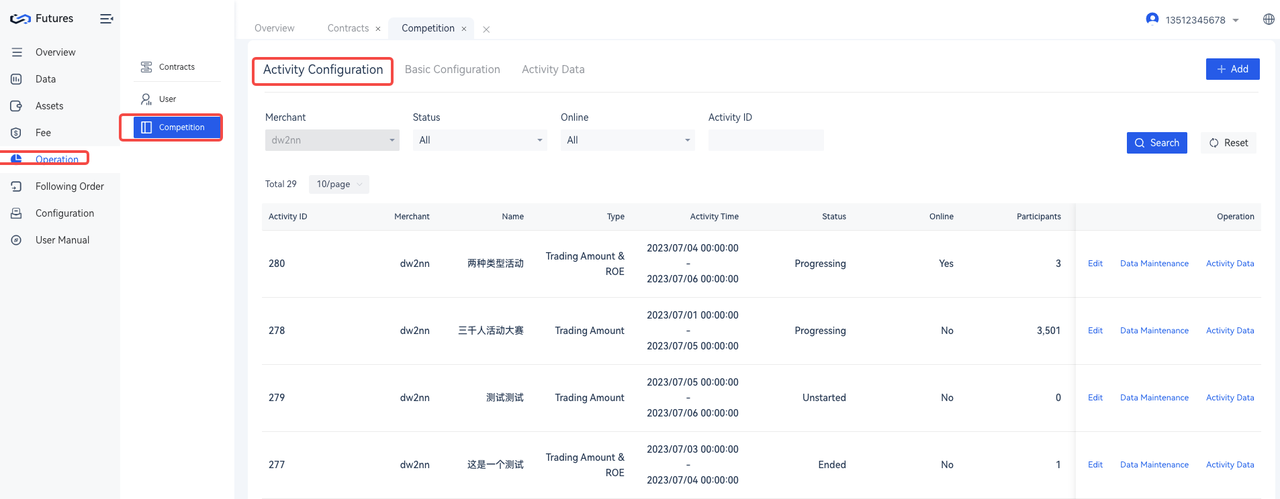Open Activity Data for activity 280
Image resolution: width=1280 pixels, height=499 pixels.
[x=1230, y=264]
